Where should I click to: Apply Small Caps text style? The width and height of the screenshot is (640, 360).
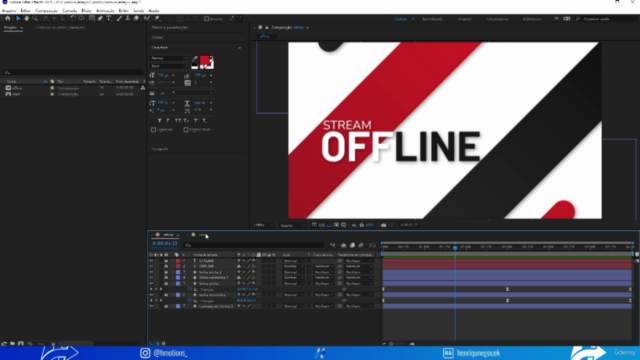pyautogui.click(x=186, y=120)
